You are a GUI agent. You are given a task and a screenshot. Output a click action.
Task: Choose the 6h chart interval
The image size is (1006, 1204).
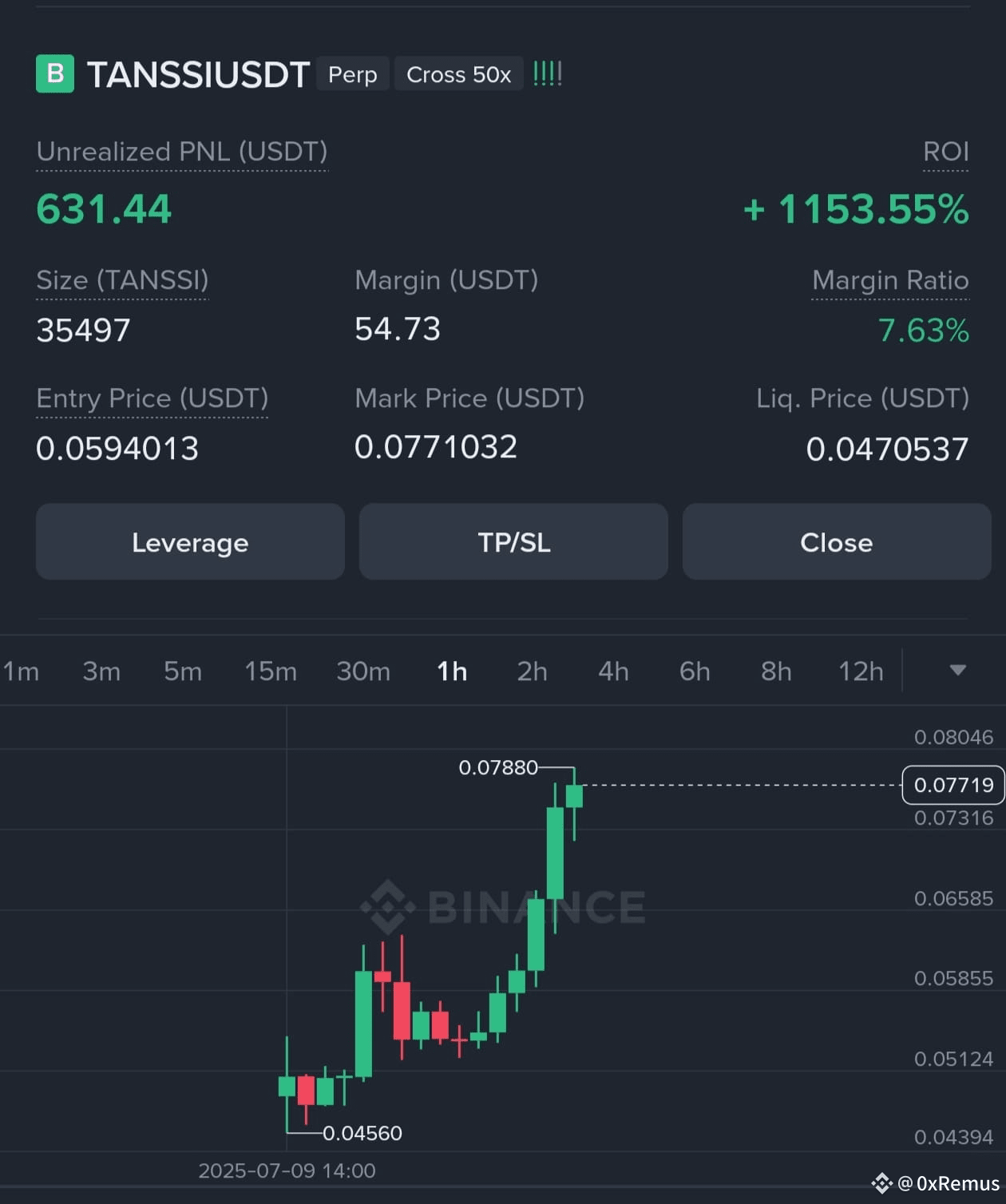[695, 671]
